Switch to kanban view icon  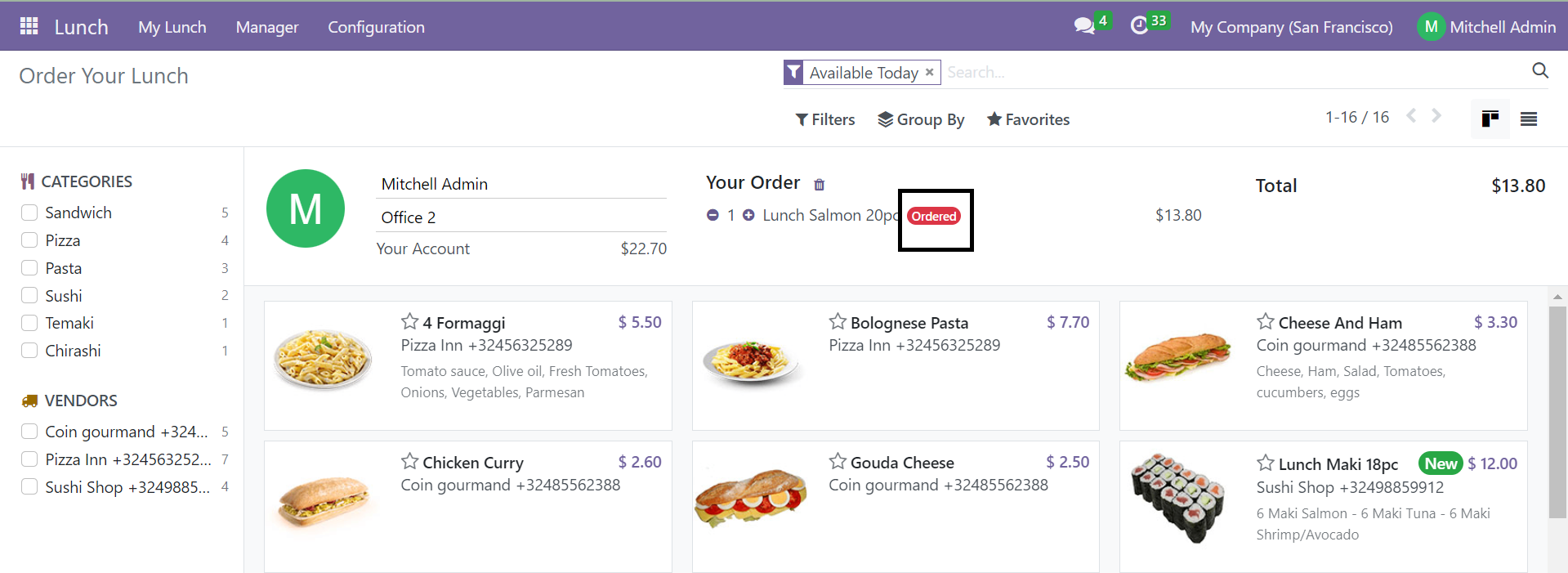(x=1490, y=119)
